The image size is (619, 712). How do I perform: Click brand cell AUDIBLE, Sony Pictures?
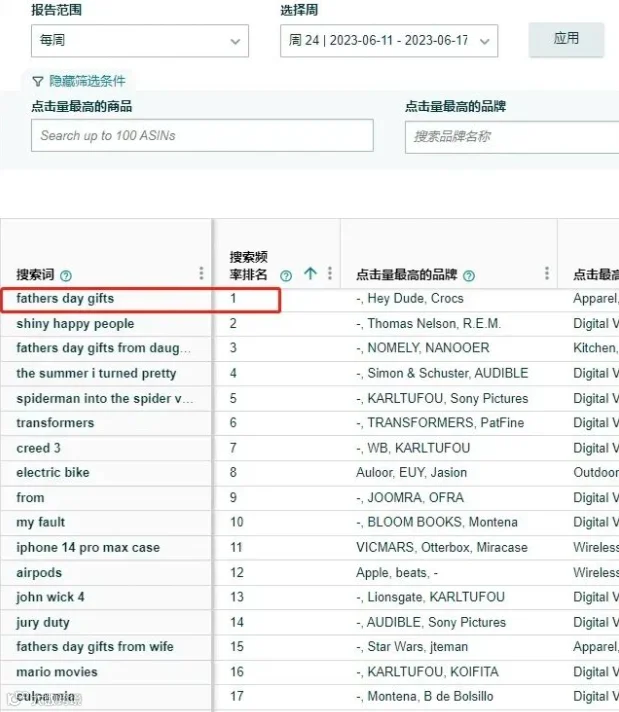(431, 623)
